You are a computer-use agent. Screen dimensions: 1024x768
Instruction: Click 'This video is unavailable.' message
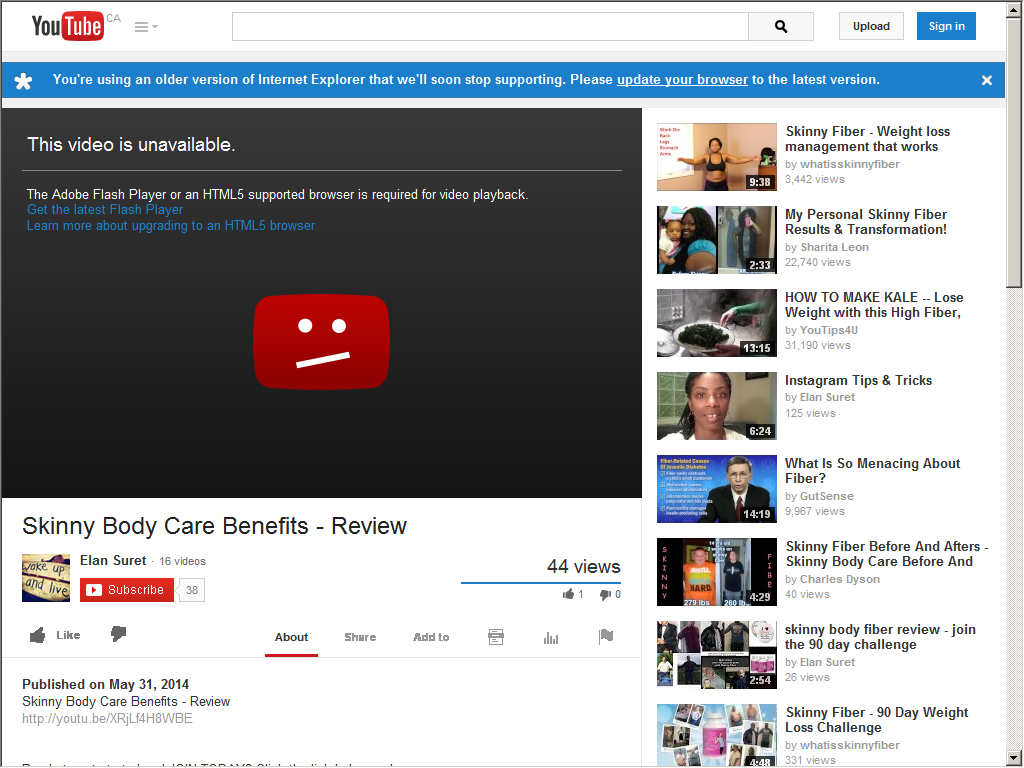131,144
